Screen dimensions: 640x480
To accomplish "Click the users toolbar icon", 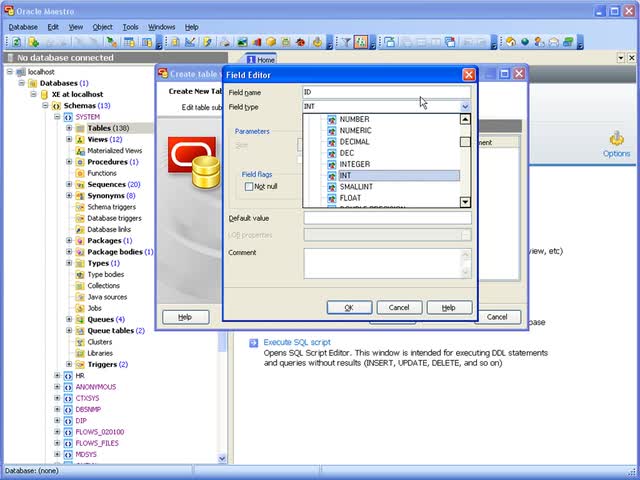I will [539, 42].
